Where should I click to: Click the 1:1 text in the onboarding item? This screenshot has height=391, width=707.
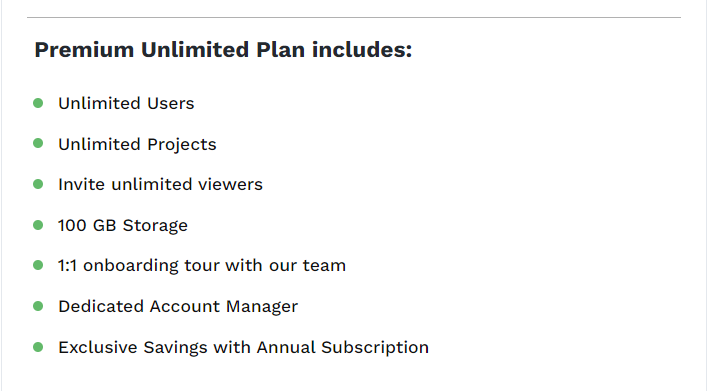(67, 266)
